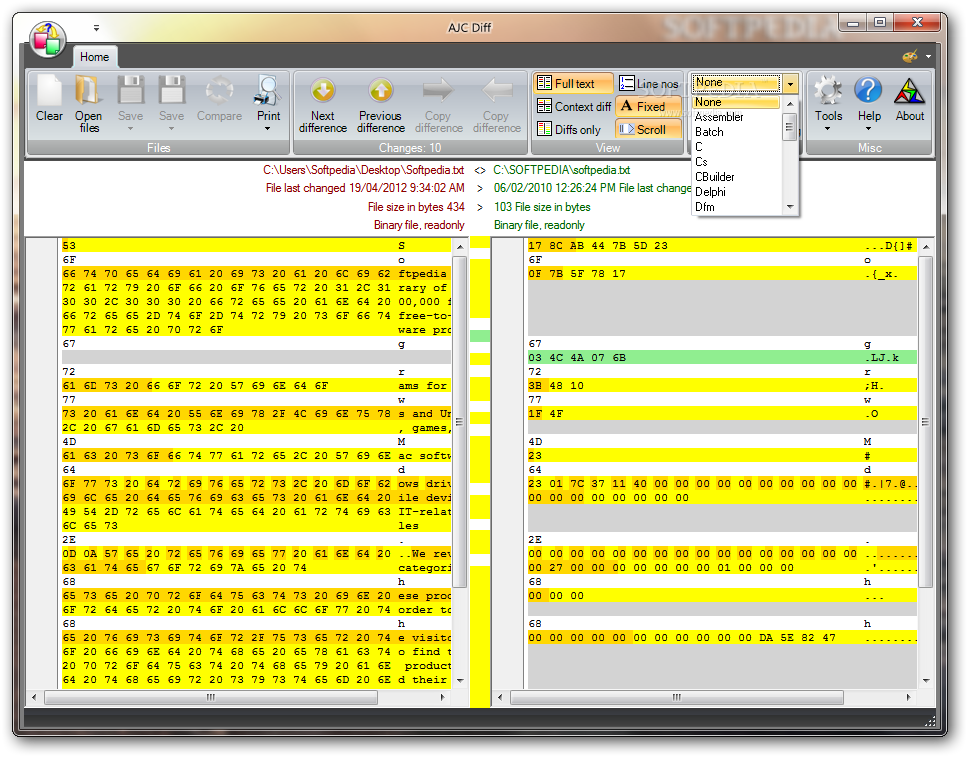Expand the first Save dropdown arrow
The width and height of the screenshot is (968, 757).
point(130,129)
